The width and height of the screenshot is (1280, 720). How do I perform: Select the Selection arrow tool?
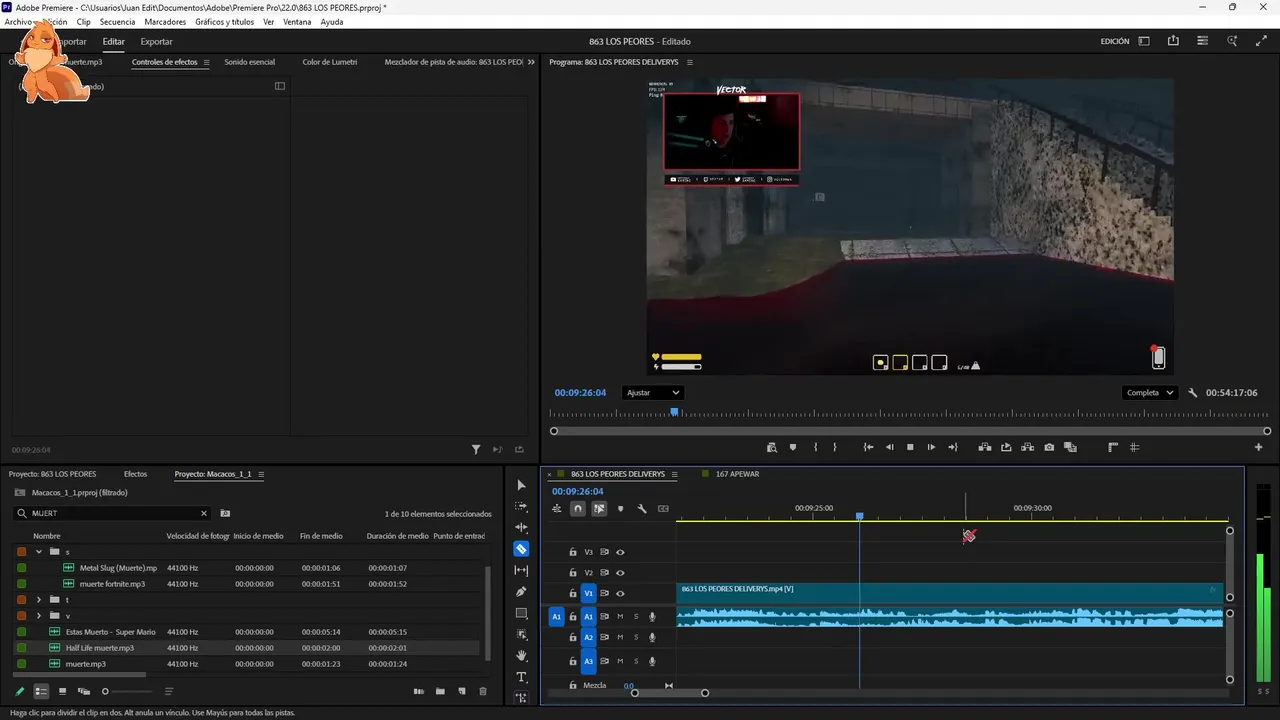tap(521, 485)
